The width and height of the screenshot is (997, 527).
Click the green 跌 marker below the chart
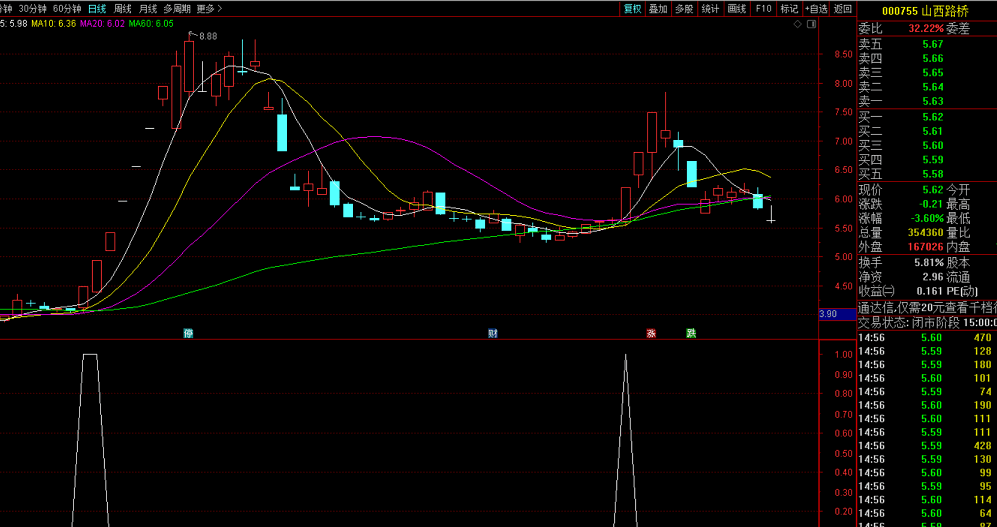tap(691, 333)
